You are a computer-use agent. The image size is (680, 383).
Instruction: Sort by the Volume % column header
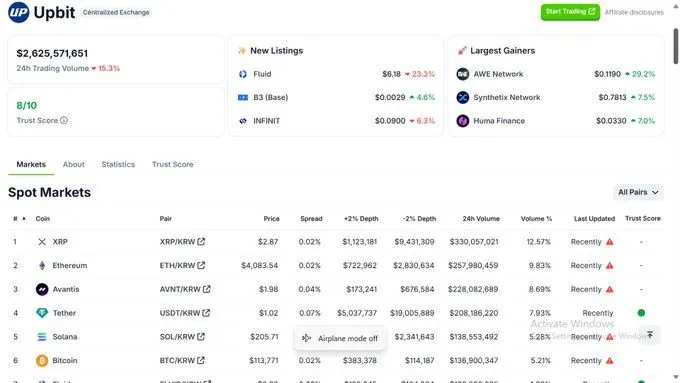pos(536,219)
